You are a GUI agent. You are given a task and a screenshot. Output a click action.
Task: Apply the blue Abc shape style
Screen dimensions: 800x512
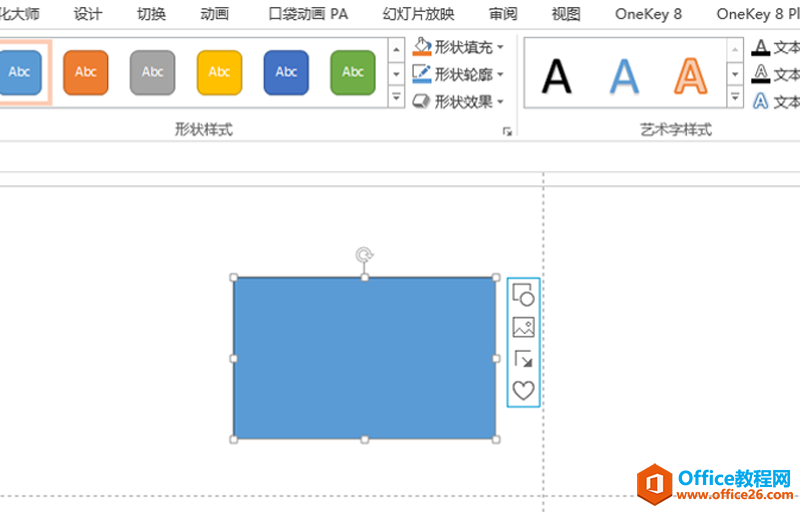19,72
